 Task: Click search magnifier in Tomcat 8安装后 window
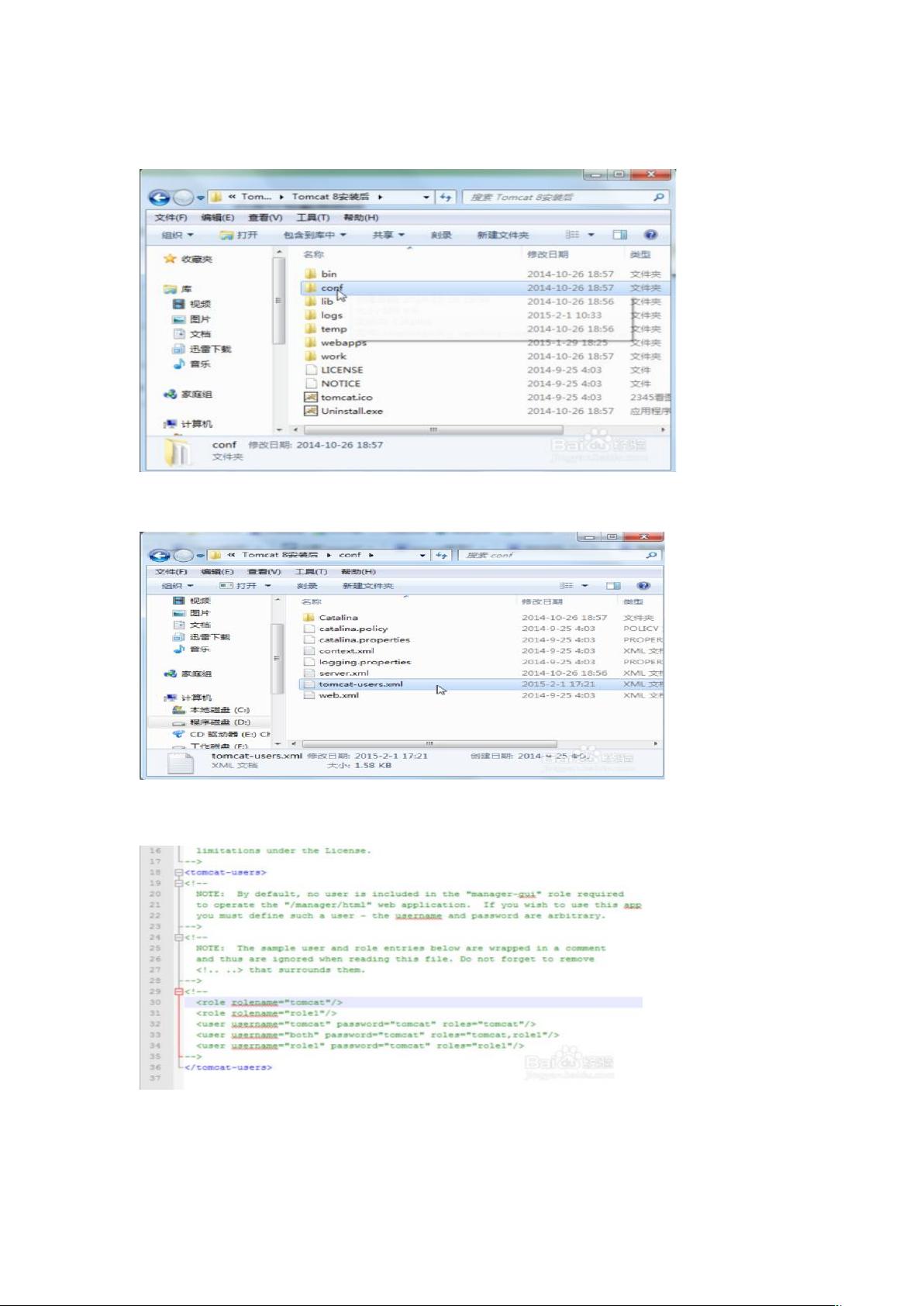[658, 197]
